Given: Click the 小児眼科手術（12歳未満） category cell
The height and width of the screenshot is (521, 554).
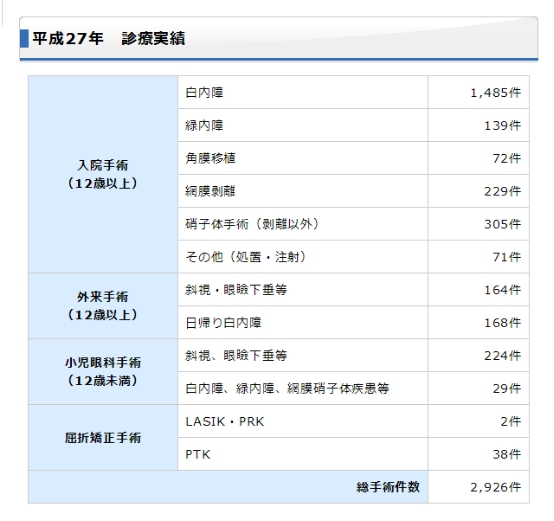Looking at the screenshot, I should [x=103, y=372].
